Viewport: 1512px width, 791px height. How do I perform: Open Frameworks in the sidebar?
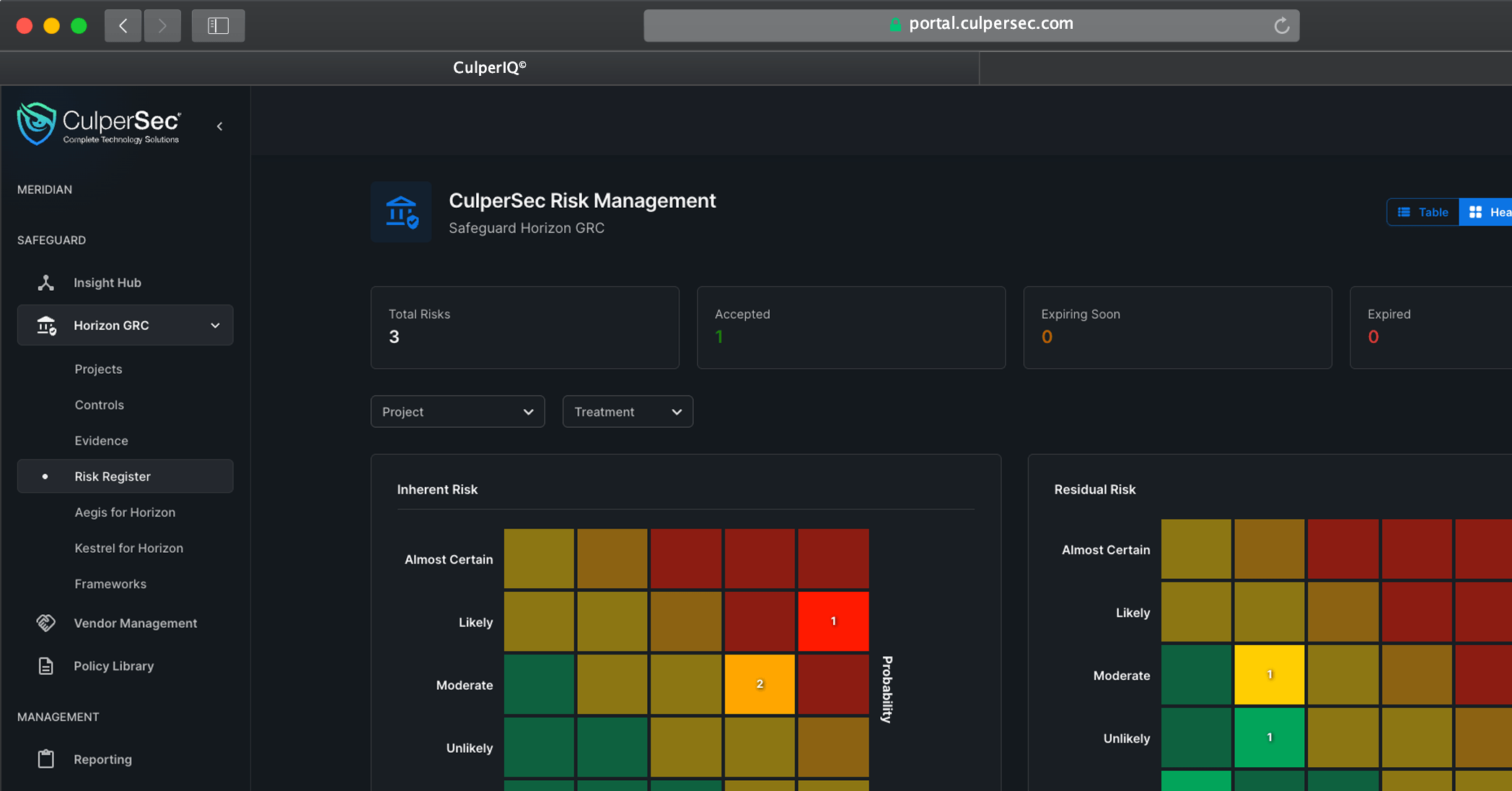click(x=110, y=584)
